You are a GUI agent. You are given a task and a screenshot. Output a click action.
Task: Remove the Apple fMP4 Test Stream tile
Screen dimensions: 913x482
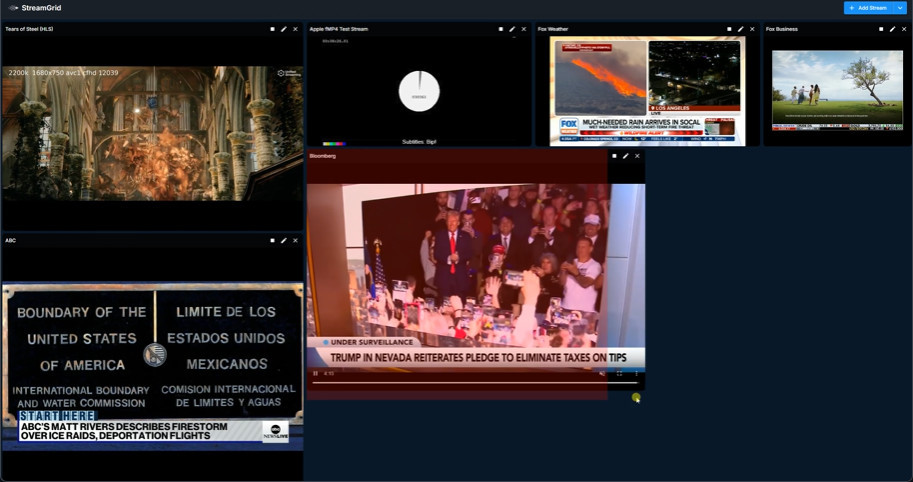tap(523, 29)
